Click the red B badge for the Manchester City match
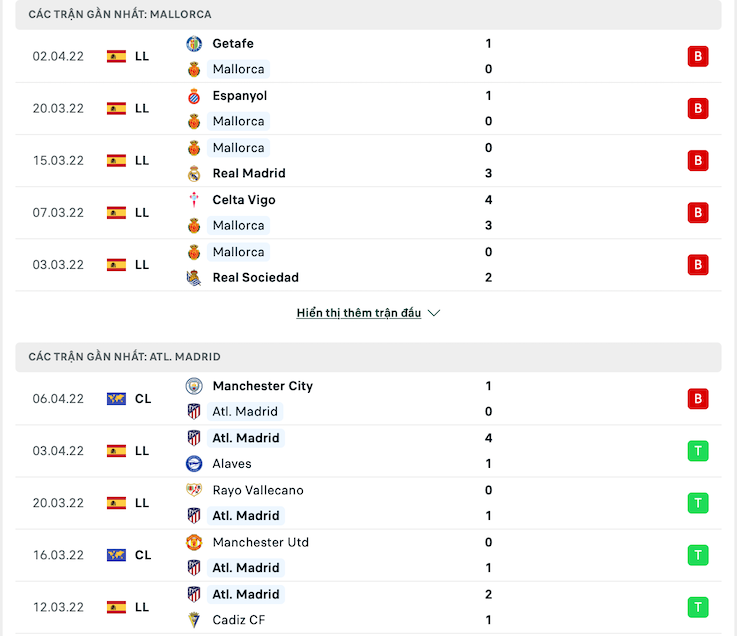Screen dimensions: 737x636 [x=698, y=399]
